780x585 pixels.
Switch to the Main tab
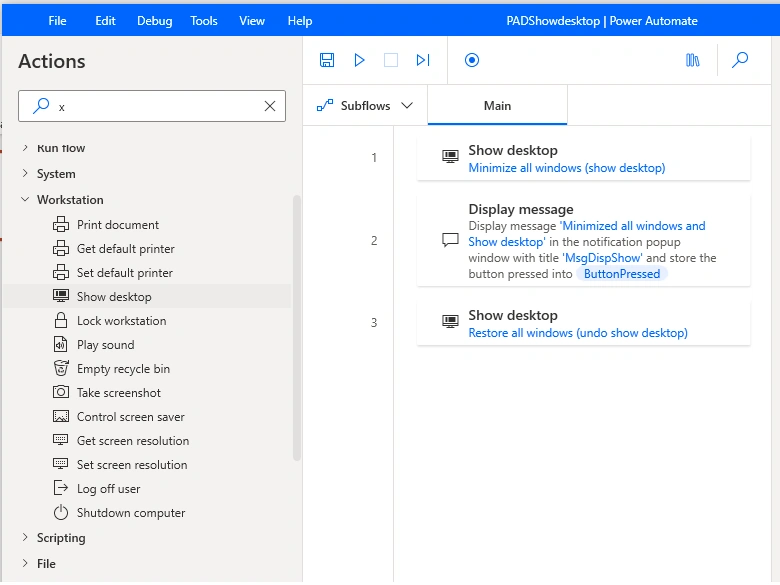(497, 105)
